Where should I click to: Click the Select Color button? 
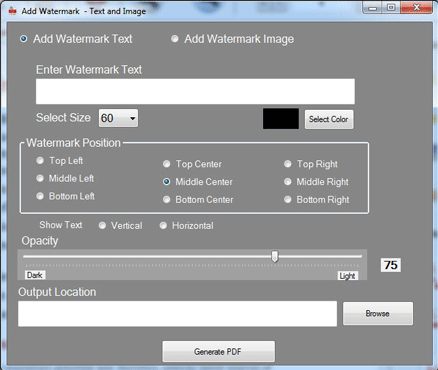329,119
